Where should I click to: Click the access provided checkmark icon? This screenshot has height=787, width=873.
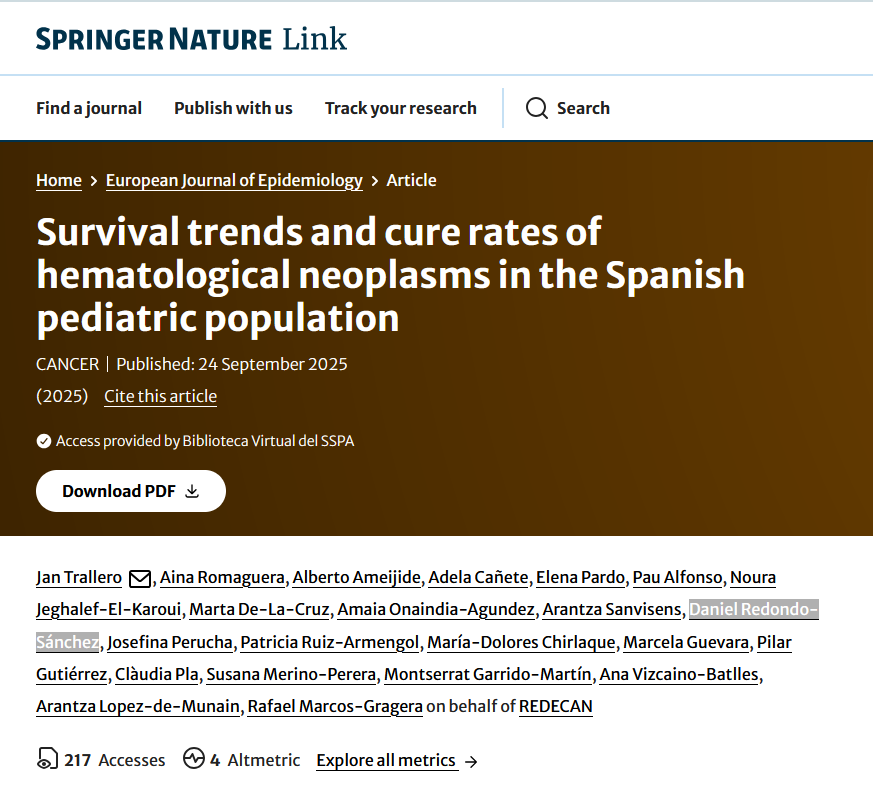44,441
